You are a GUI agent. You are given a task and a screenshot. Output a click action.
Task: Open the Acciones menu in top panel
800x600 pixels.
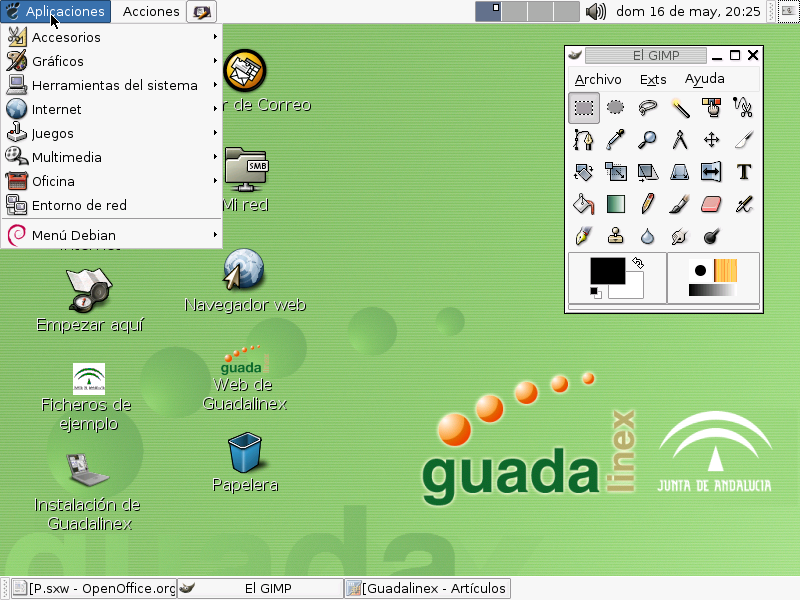click(x=151, y=12)
